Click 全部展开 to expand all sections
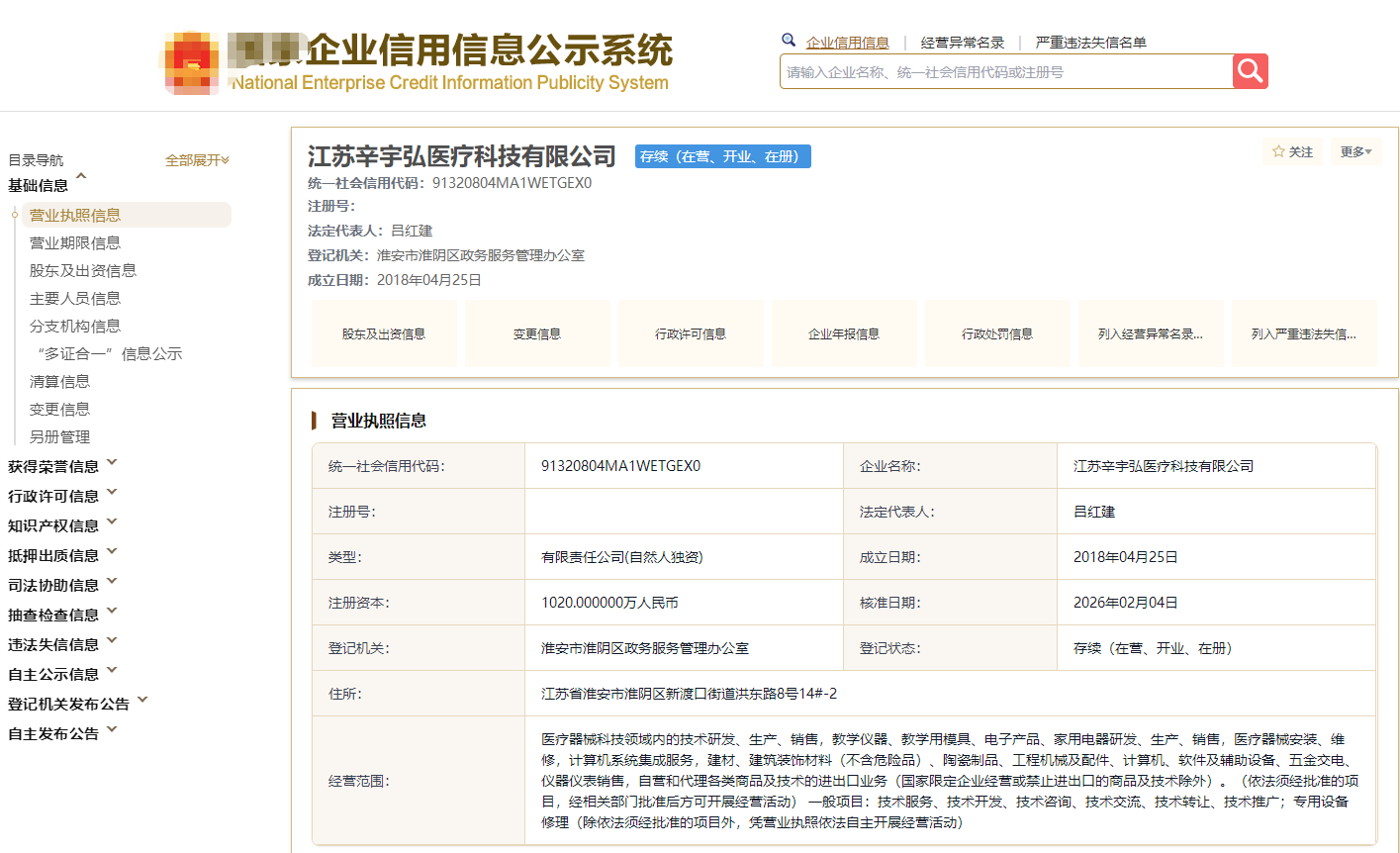 click(x=197, y=160)
